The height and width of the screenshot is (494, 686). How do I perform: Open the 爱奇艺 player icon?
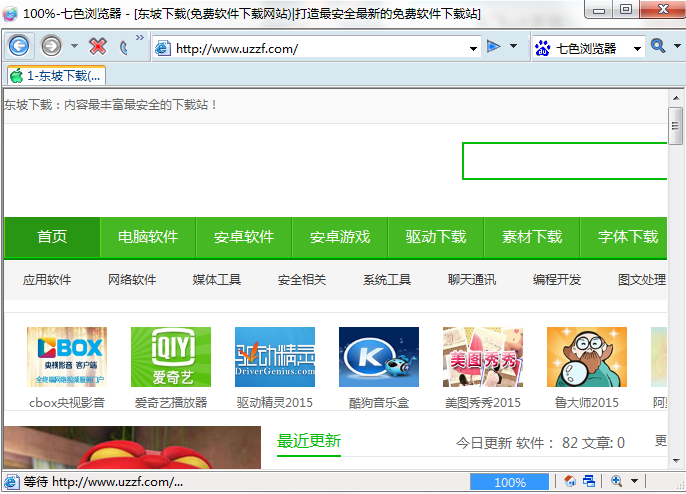pyautogui.click(x=171, y=357)
